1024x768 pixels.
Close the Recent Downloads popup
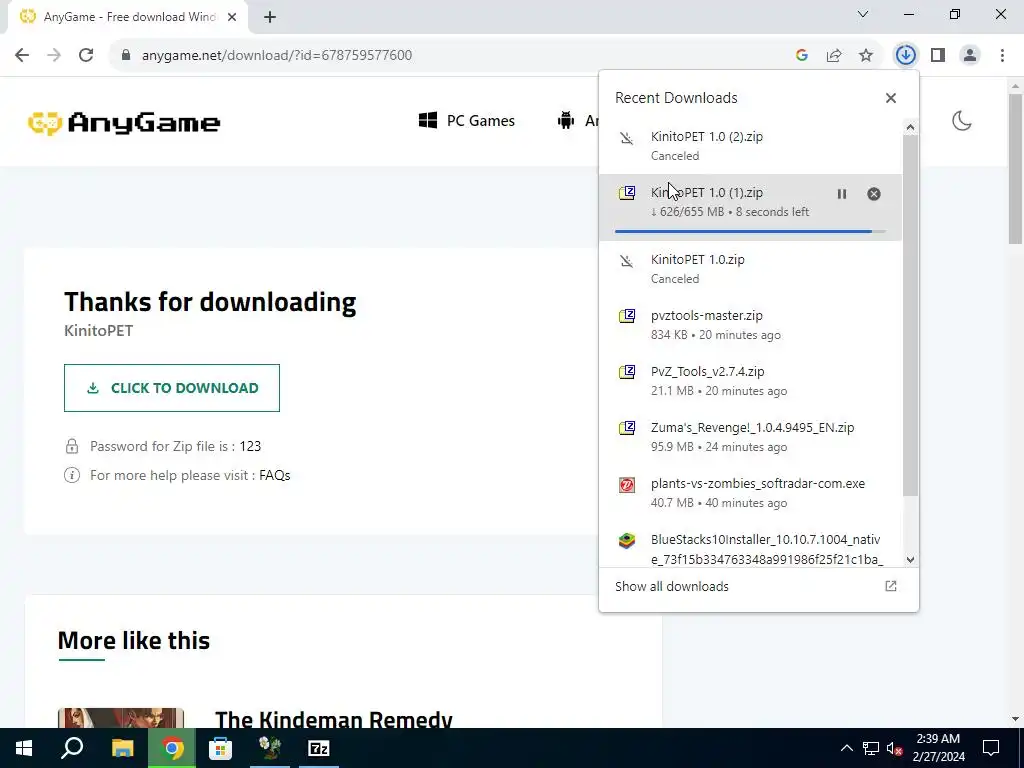coord(891,98)
